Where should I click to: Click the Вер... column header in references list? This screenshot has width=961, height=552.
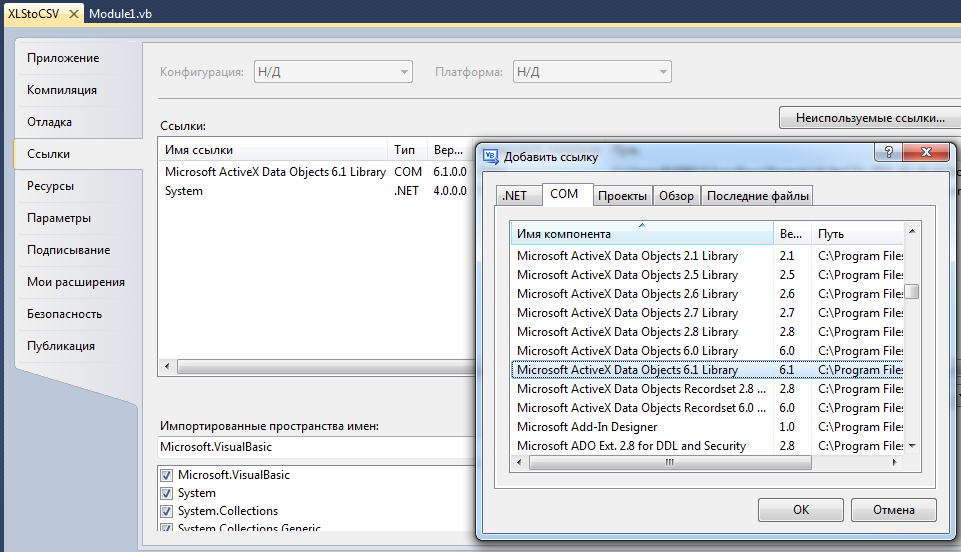tap(451, 149)
